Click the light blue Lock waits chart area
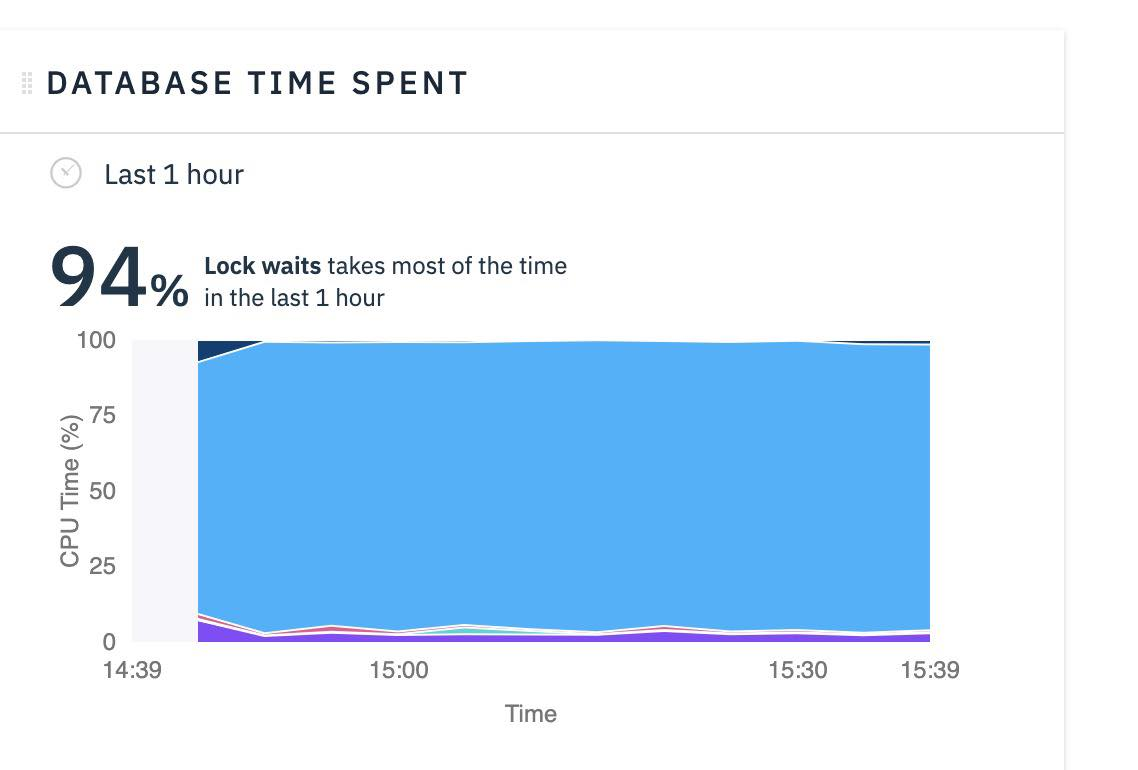 tap(563, 486)
